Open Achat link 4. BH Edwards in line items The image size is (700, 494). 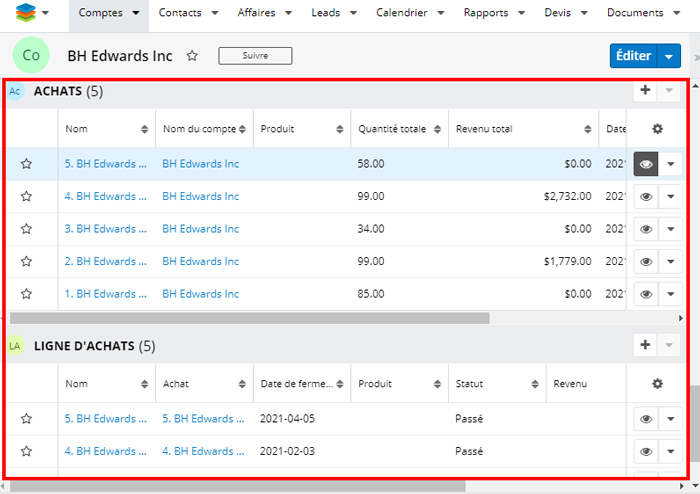coord(203,451)
